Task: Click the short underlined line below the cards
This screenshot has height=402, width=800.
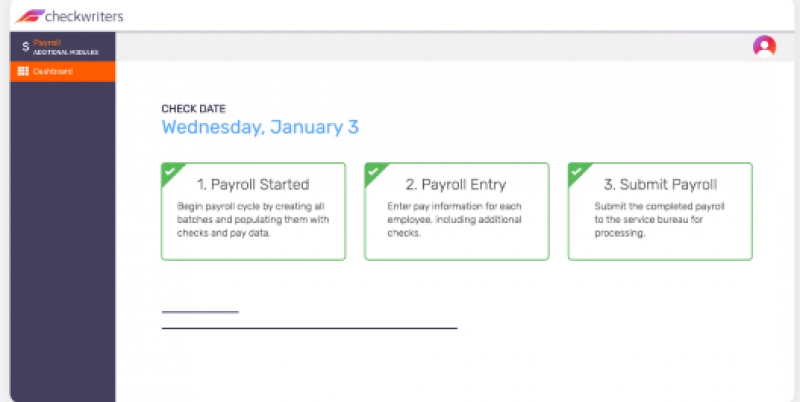Action: [200, 312]
